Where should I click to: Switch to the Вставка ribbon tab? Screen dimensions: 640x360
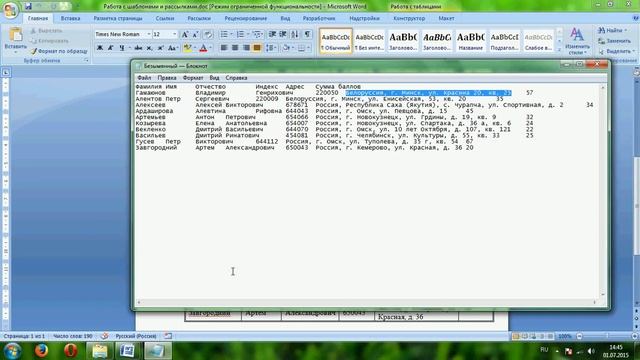pyautogui.click(x=70, y=18)
